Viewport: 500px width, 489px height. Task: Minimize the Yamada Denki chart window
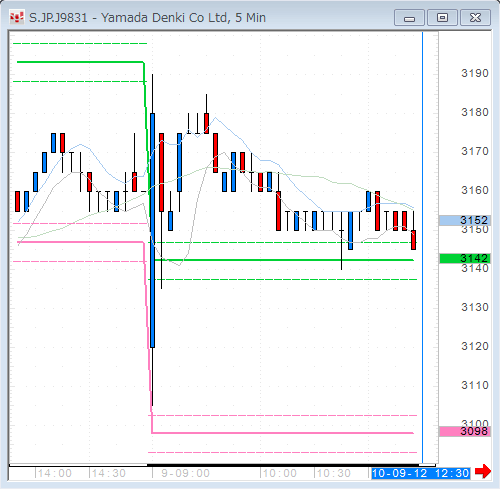pos(409,18)
